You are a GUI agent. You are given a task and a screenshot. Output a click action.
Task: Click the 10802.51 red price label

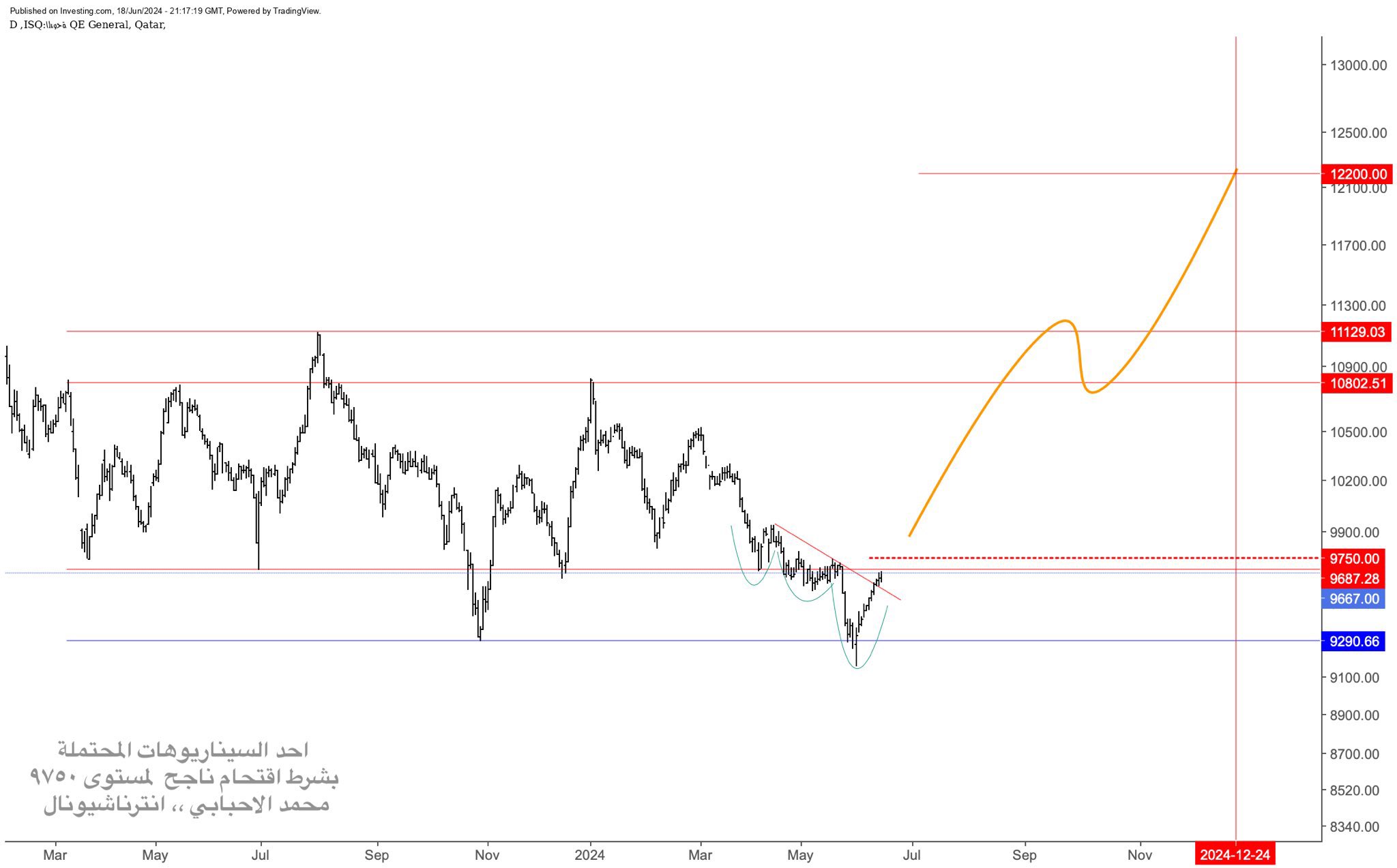click(x=1358, y=383)
